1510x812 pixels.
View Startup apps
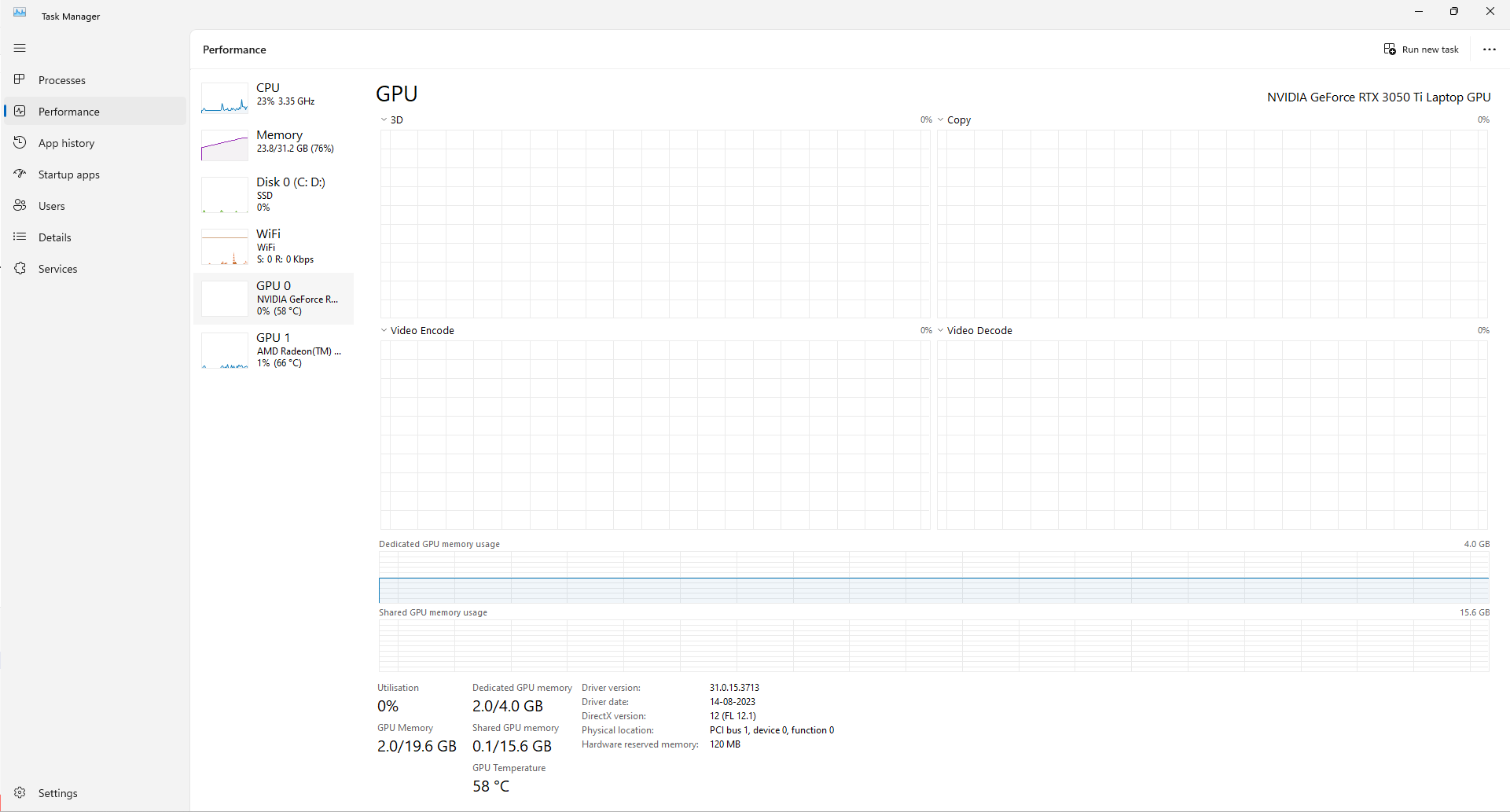coord(69,174)
